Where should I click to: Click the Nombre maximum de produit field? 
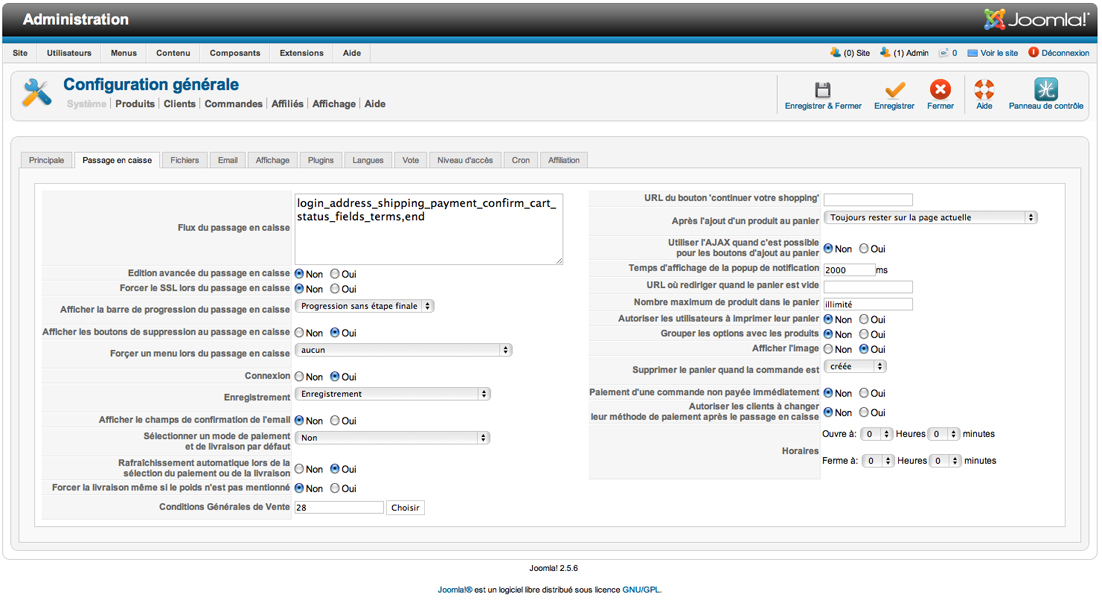(x=868, y=304)
